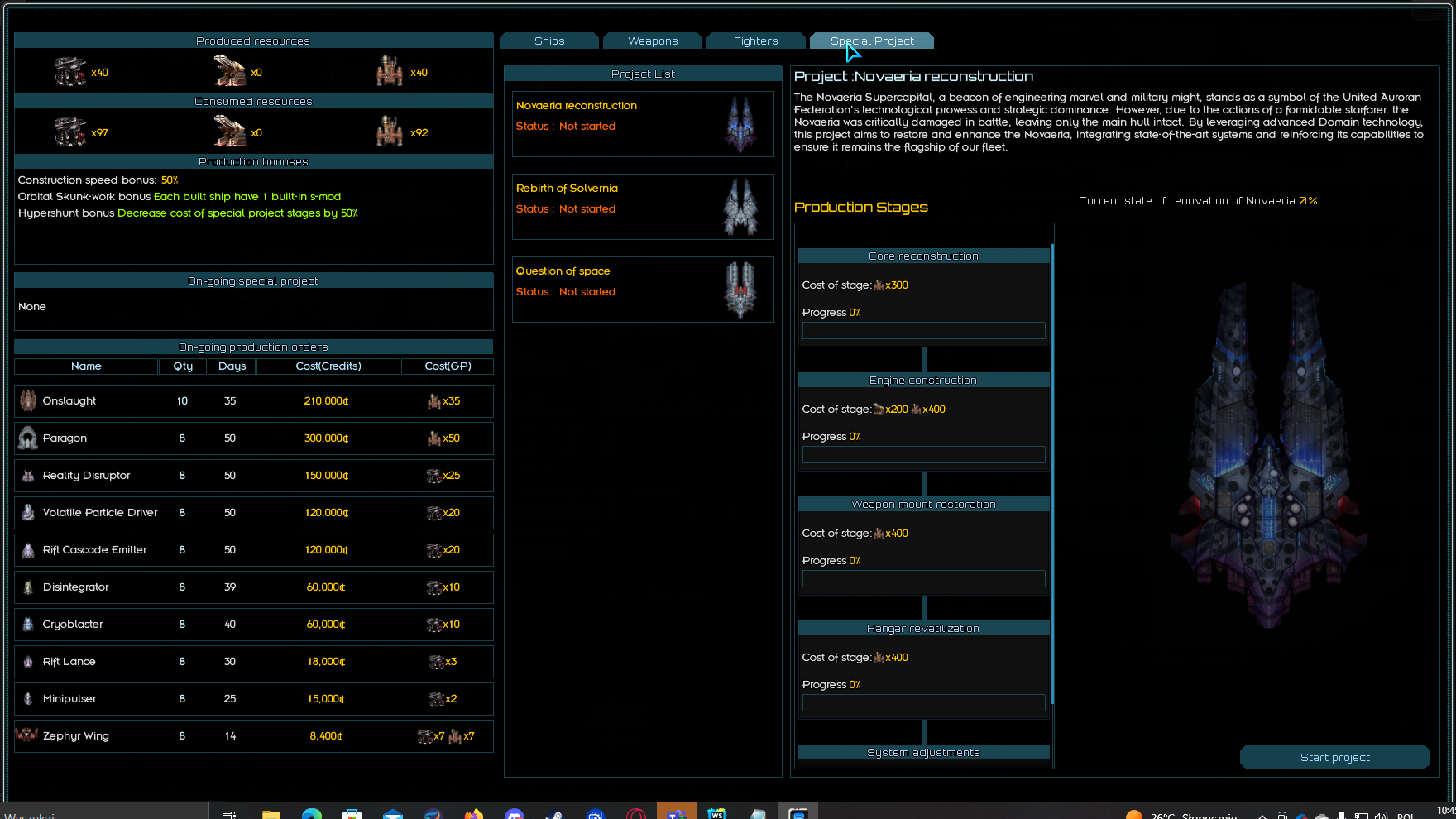Click the produced x0 resource icon
1456x819 pixels.
point(229,71)
